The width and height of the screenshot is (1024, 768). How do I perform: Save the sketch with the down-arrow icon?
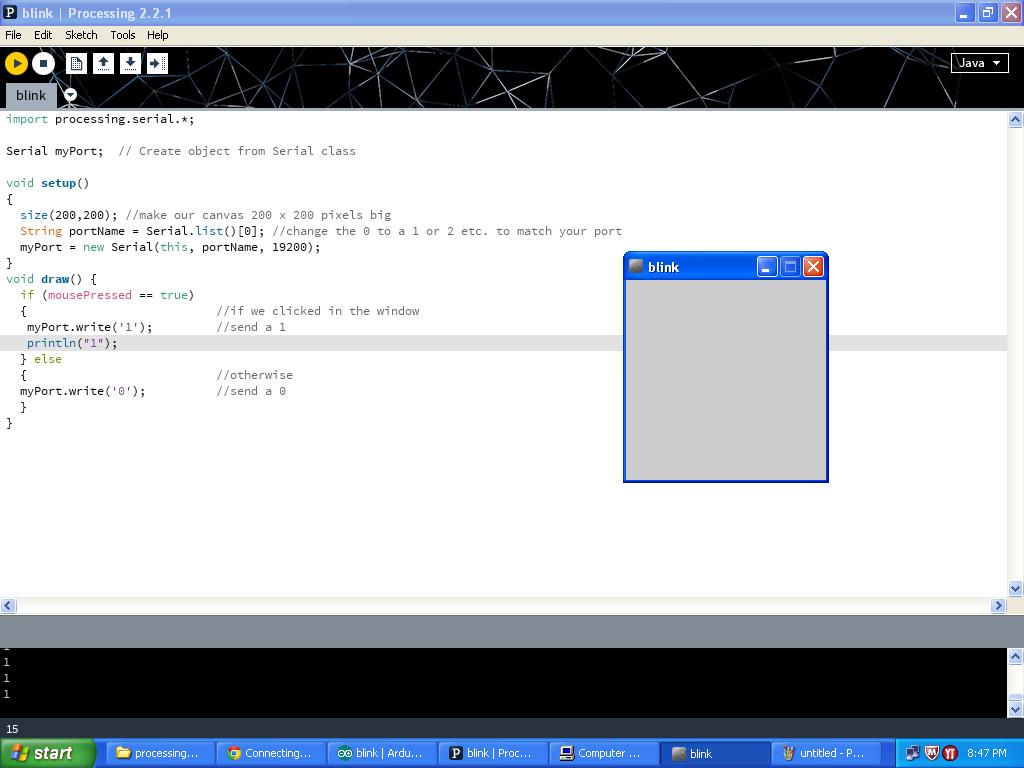click(130, 63)
